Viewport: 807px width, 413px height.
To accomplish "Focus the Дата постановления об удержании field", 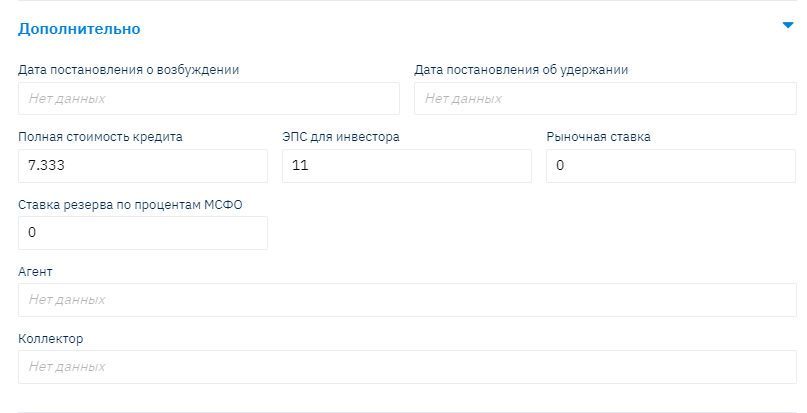I will click(x=604, y=99).
